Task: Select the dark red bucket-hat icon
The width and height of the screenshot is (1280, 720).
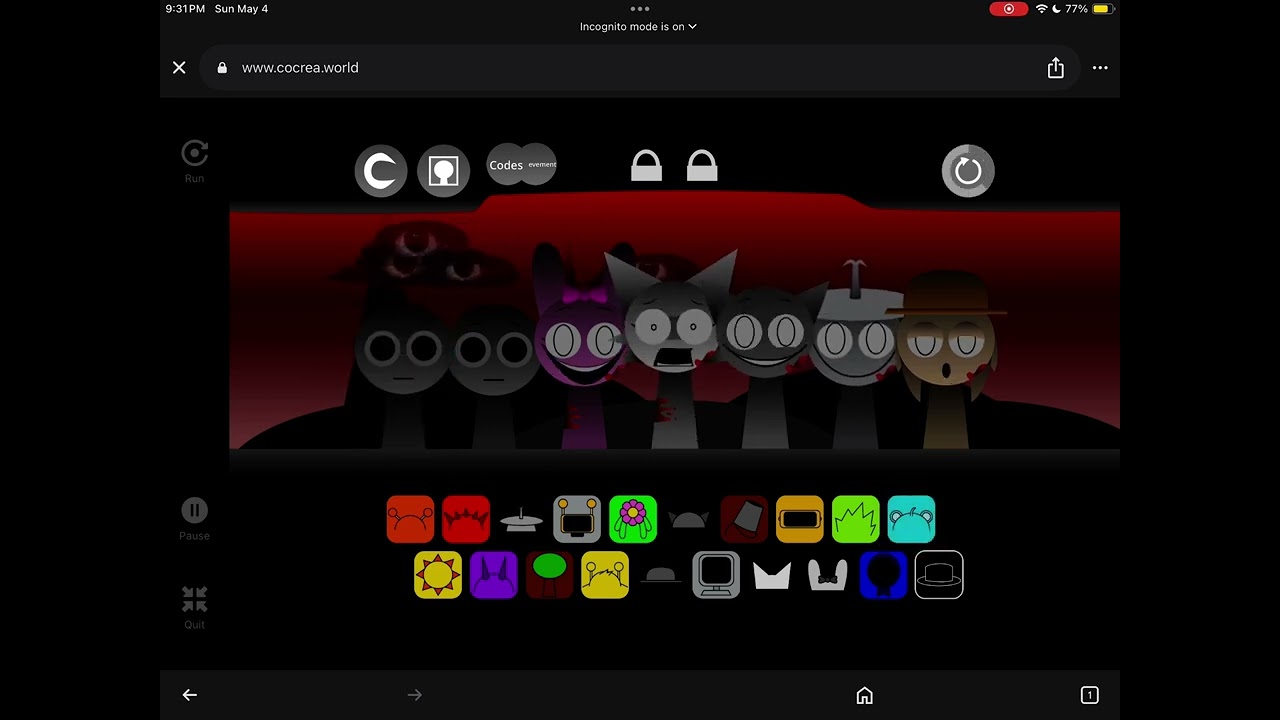Action: tap(744, 519)
